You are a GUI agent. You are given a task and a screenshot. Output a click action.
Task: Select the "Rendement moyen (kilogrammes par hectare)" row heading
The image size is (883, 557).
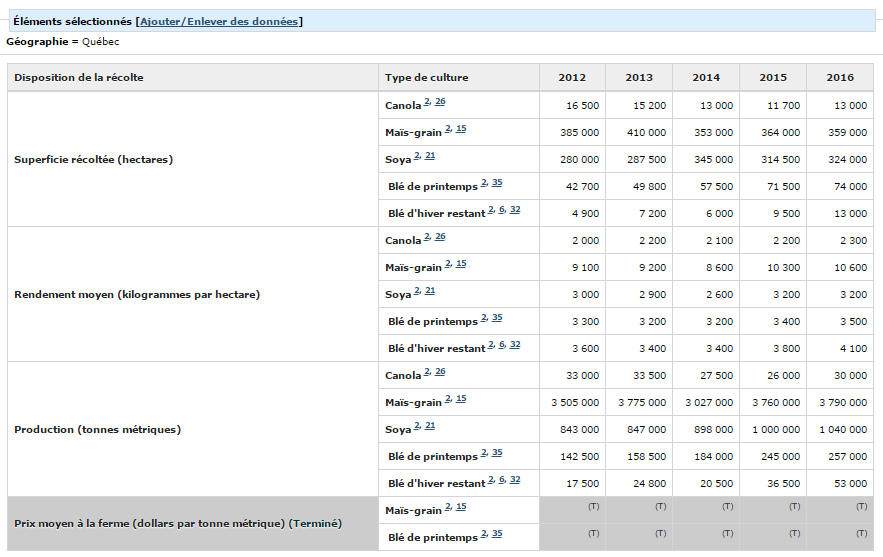tap(137, 295)
